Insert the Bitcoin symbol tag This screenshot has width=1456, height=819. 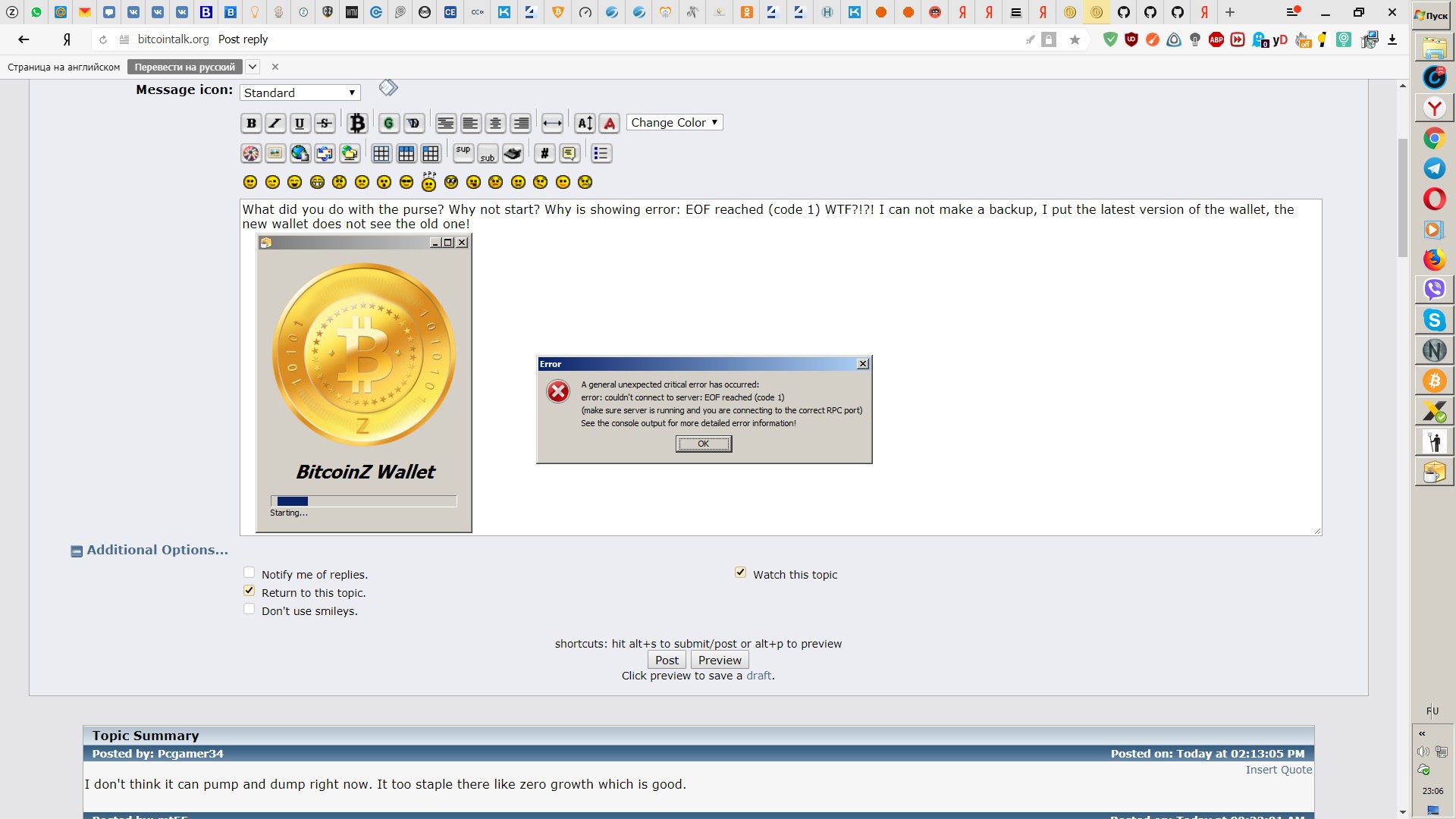click(357, 123)
